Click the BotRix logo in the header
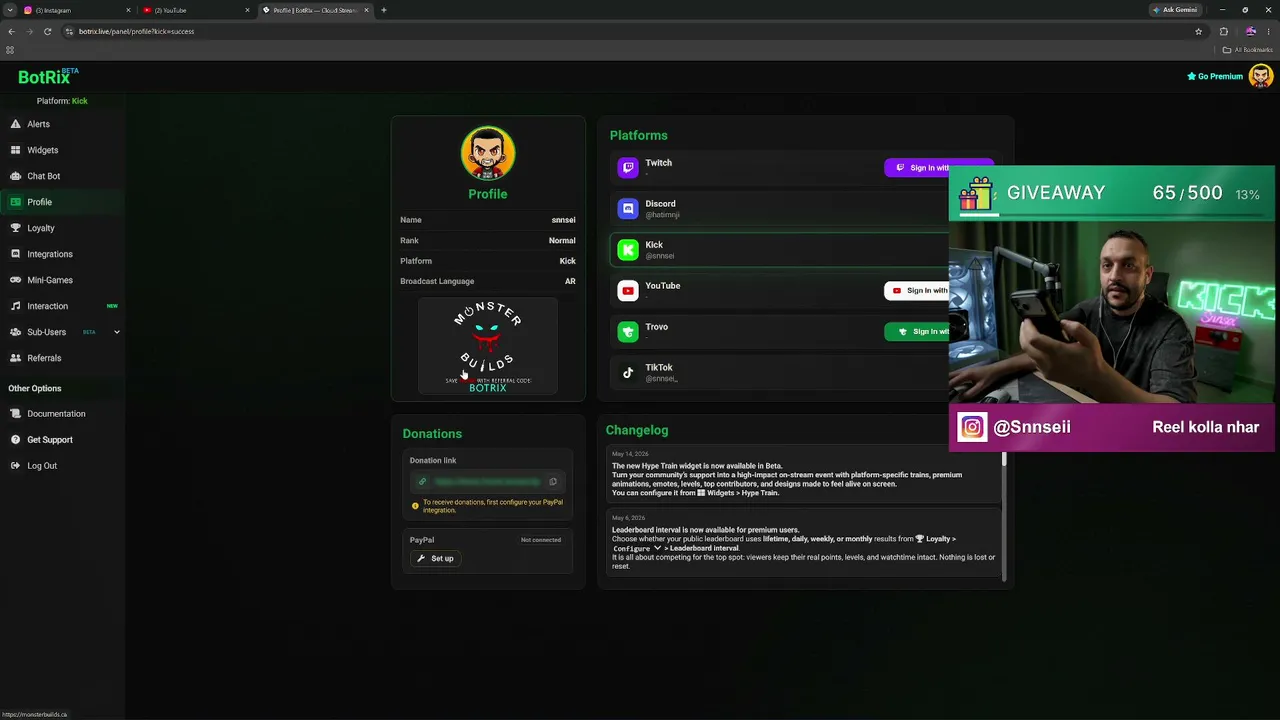Viewport: 1280px width, 720px height. tap(48, 76)
